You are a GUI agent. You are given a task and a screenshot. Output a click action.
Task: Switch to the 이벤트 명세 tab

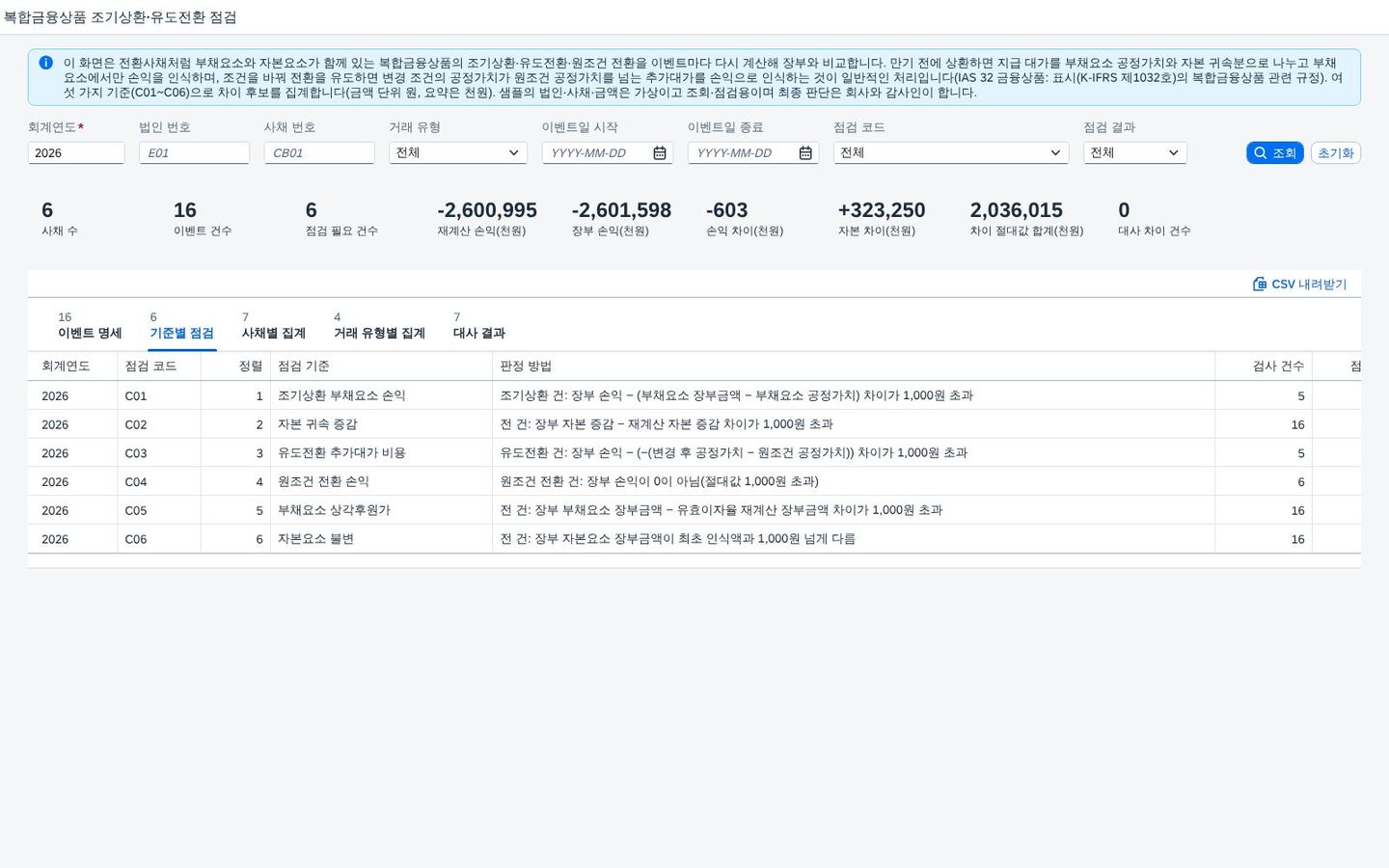click(90, 326)
